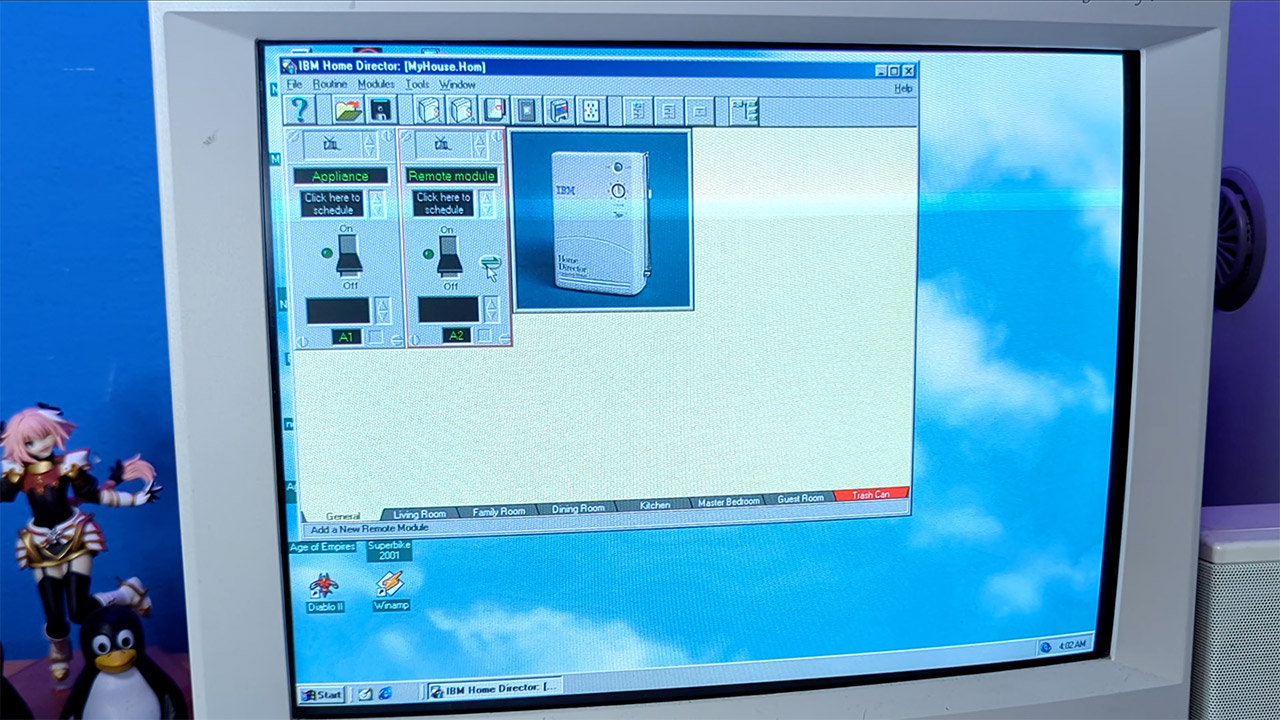This screenshot has width=1280, height=720.
Task: Click the taskbar clock showing 4:02 AM
Action: (1072, 646)
